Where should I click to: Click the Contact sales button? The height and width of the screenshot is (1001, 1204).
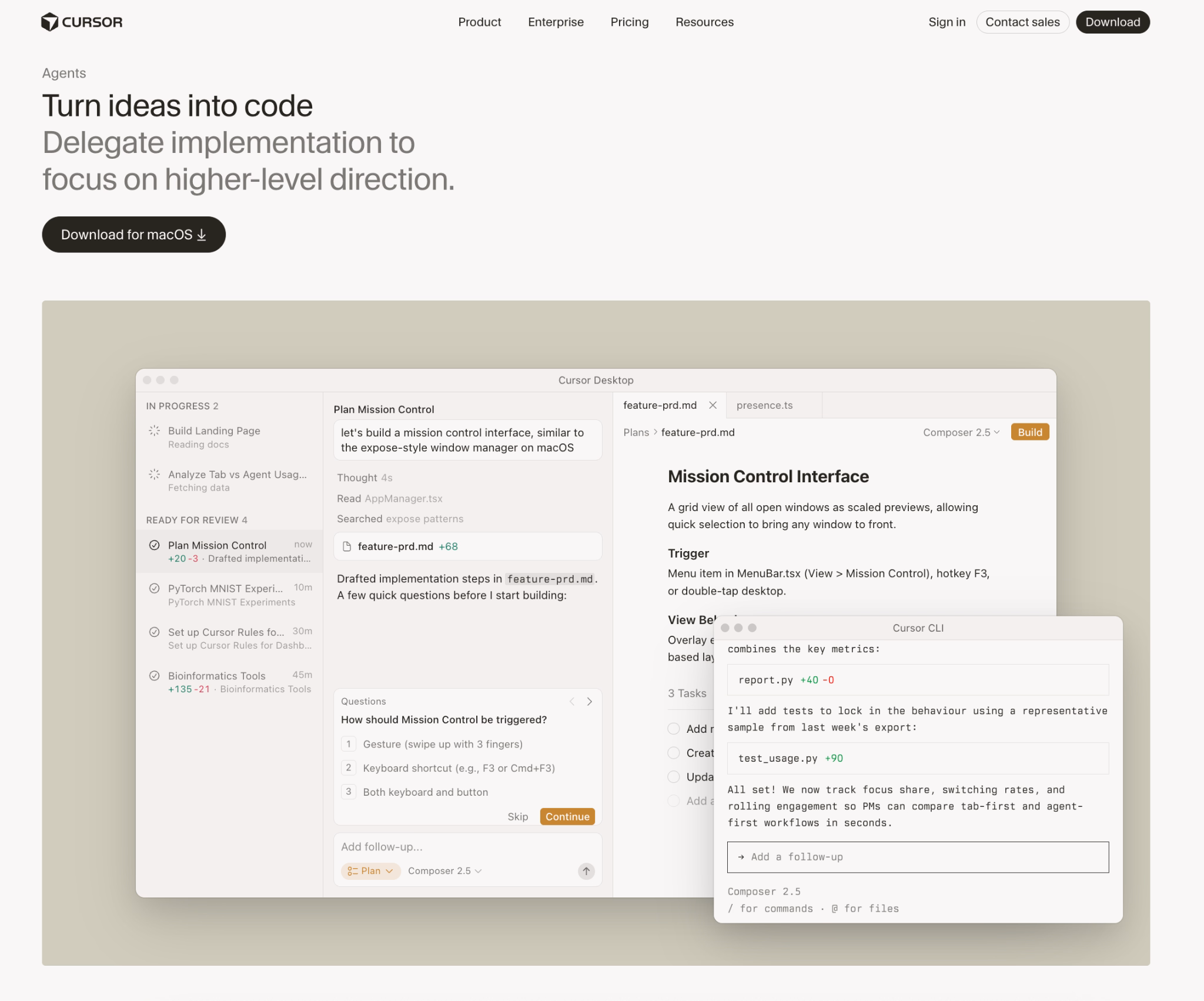click(1022, 22)
